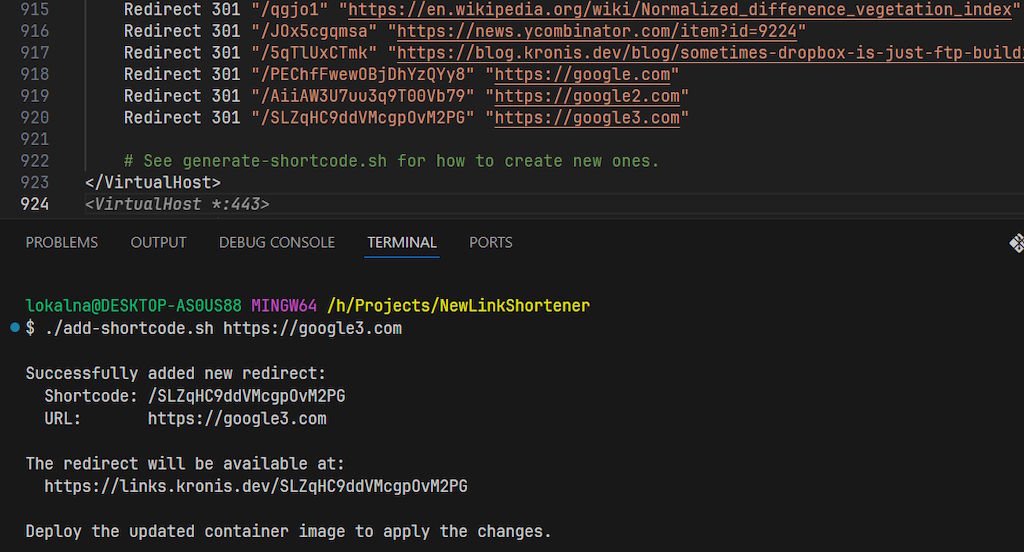Click line number 923 in the gutter

(x=35, y=182)
